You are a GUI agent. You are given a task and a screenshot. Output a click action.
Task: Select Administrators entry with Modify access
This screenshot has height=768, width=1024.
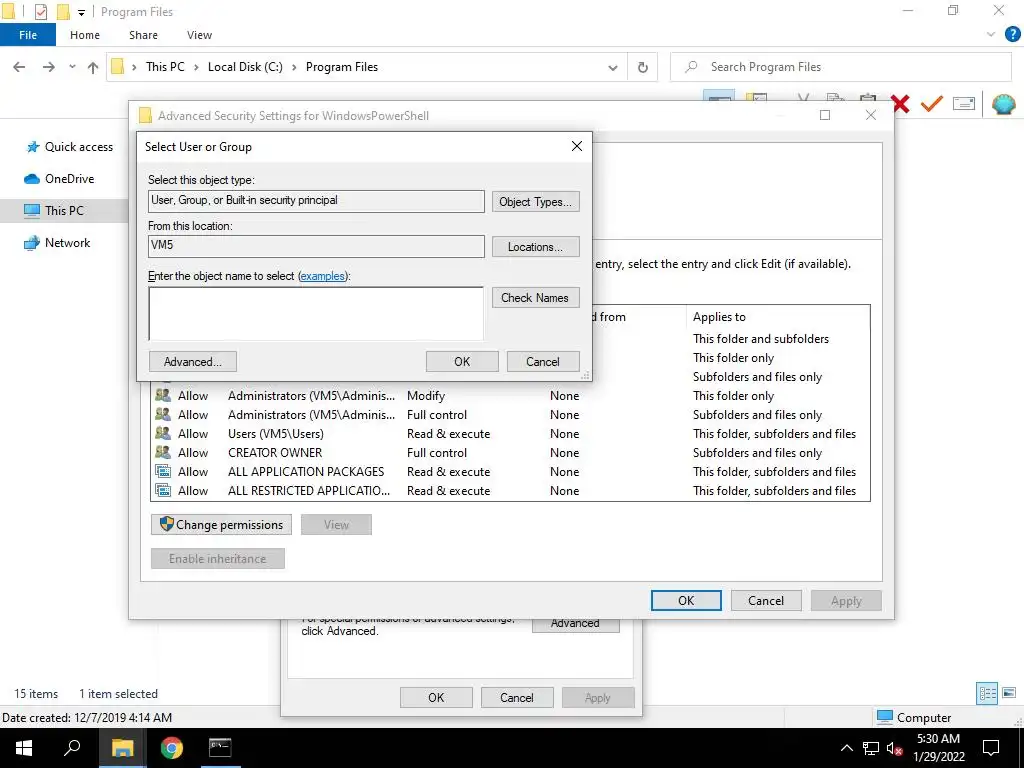point(510,396)
